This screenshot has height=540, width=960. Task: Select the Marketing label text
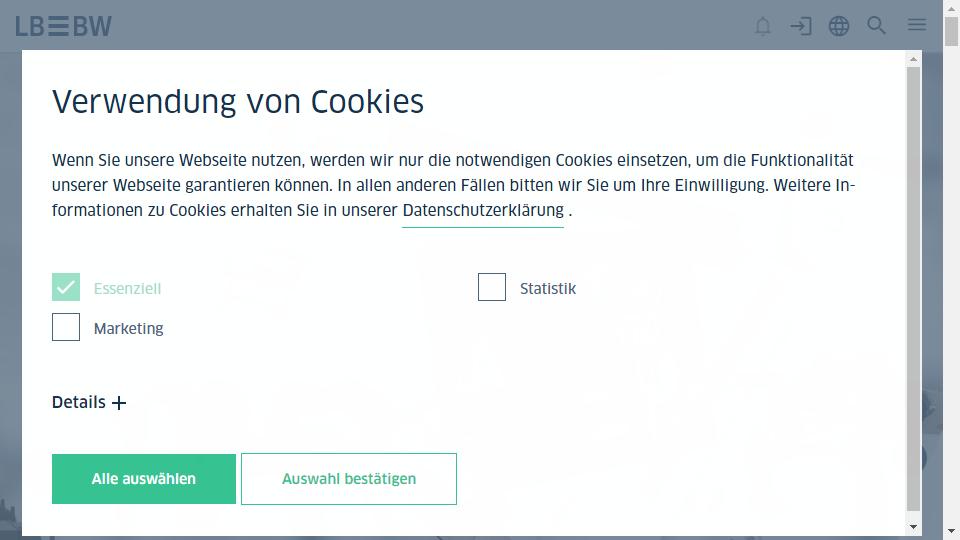click(129, 329)
